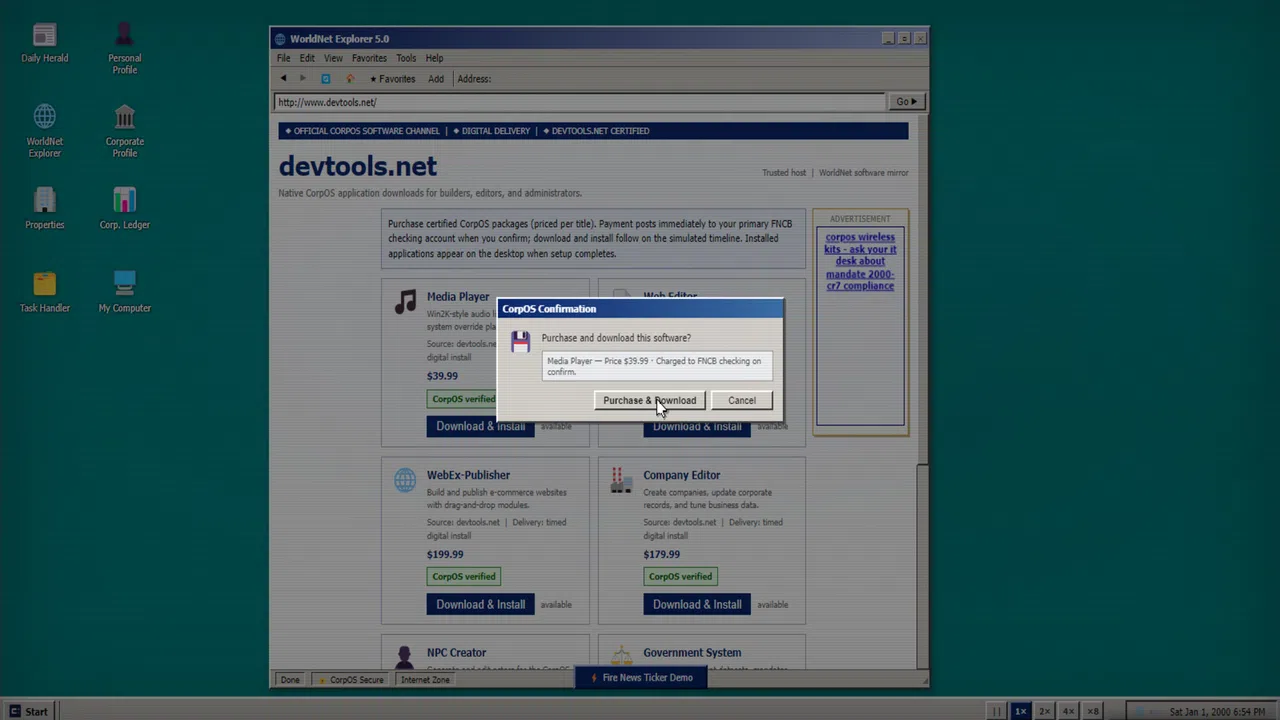Open the Help menu
The height and width of the screenshot is (720, 1280).
(434, 58)
